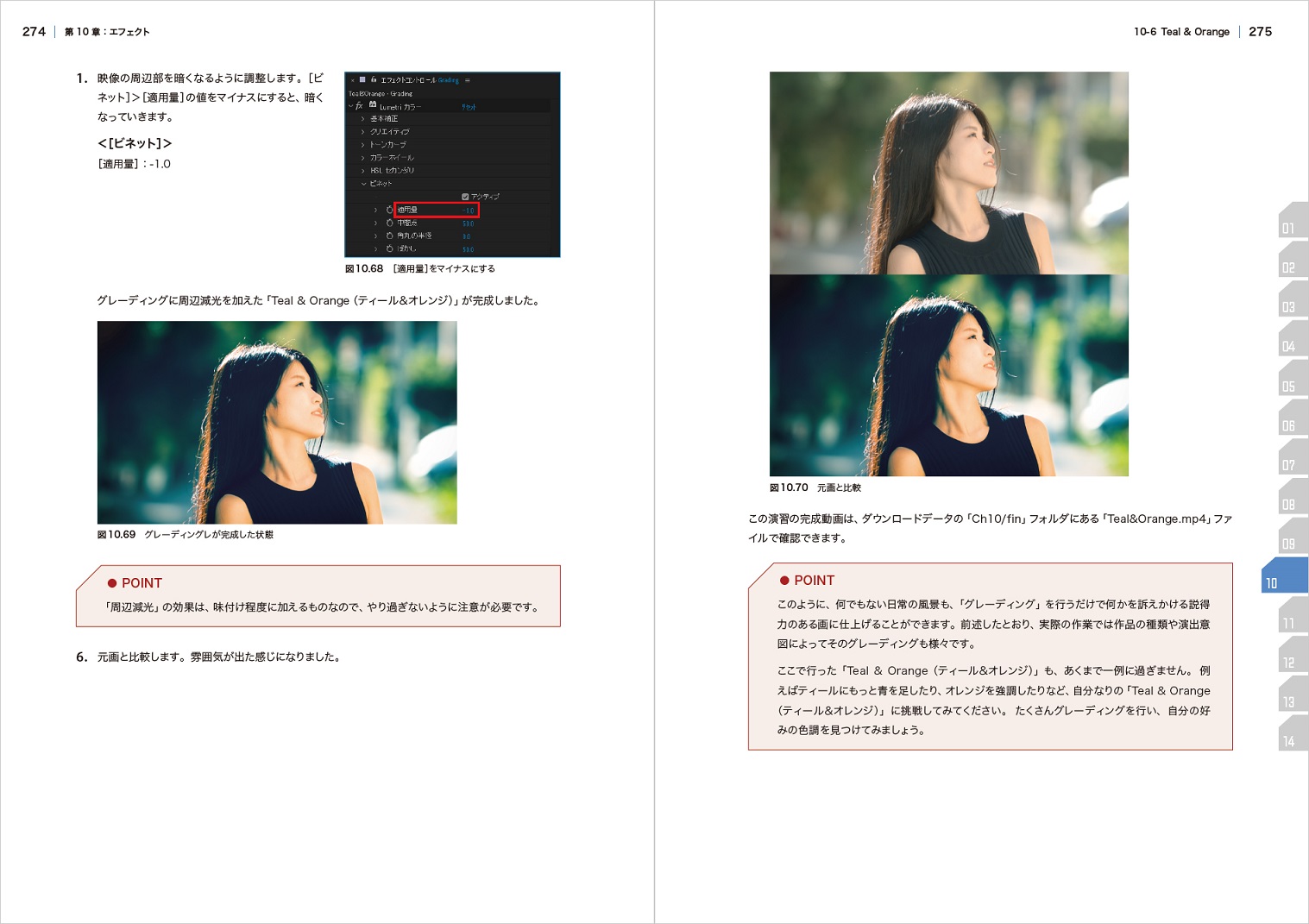1309x924 pixels.
Task: Uncheck the アクティブ checkbox under ビネット
Action: pos(465,197)
